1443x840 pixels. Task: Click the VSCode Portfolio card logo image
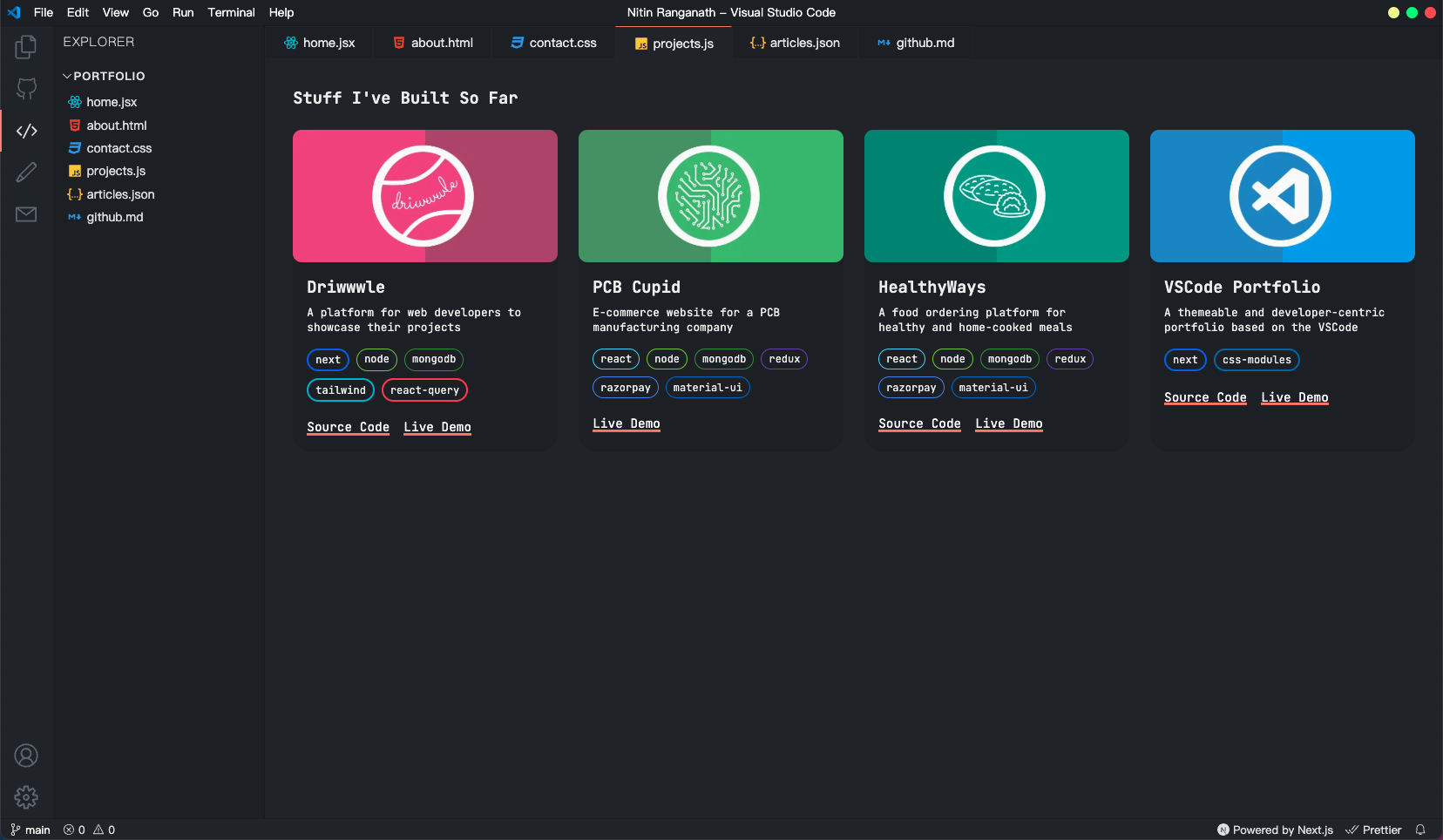pos(1281,196)
